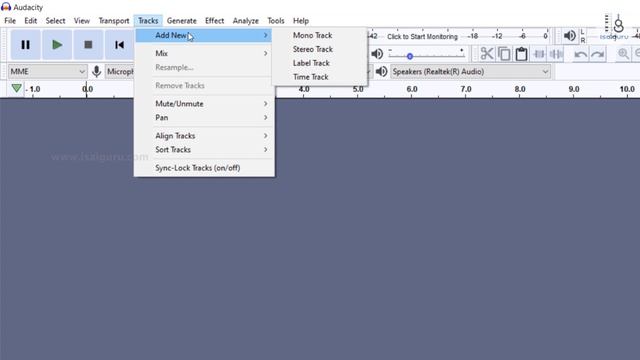
Task: Open the Select menu
Action: pos(55,20)
